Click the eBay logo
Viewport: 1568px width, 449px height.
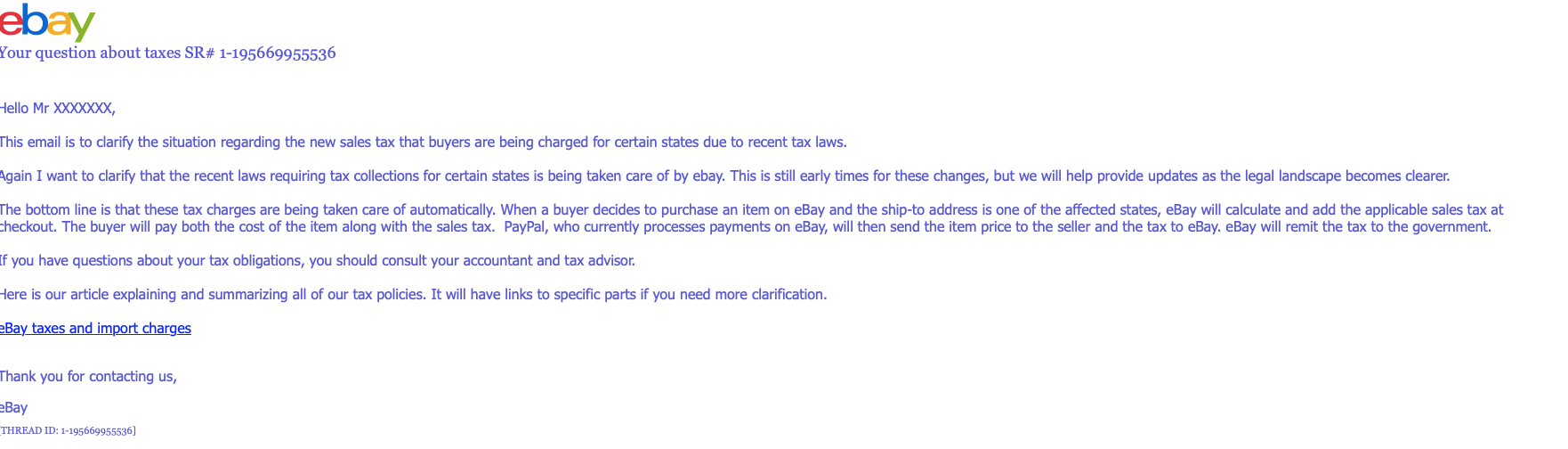(x=47, y=21)
